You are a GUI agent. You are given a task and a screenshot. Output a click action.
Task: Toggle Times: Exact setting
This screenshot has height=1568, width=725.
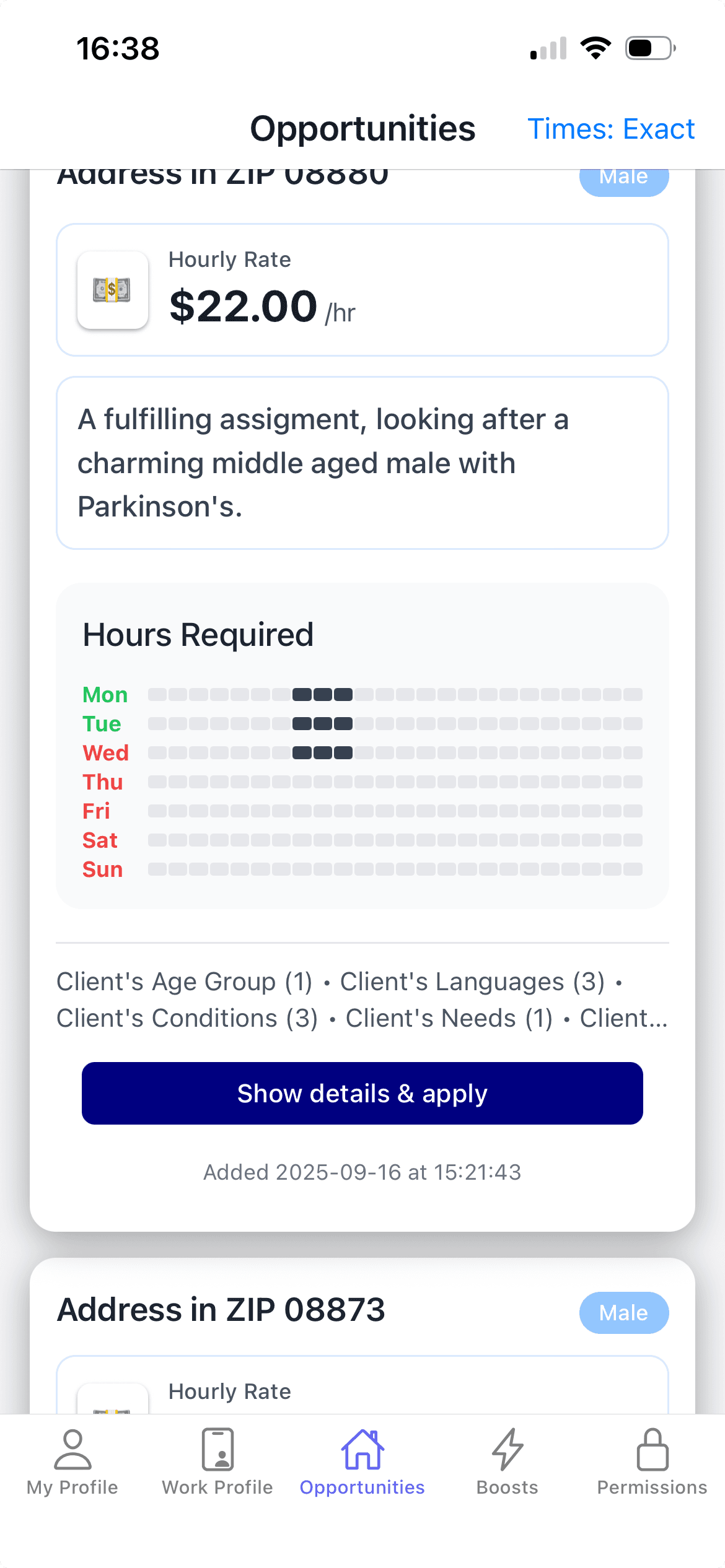pyautogui.click(x=611, y=129)
